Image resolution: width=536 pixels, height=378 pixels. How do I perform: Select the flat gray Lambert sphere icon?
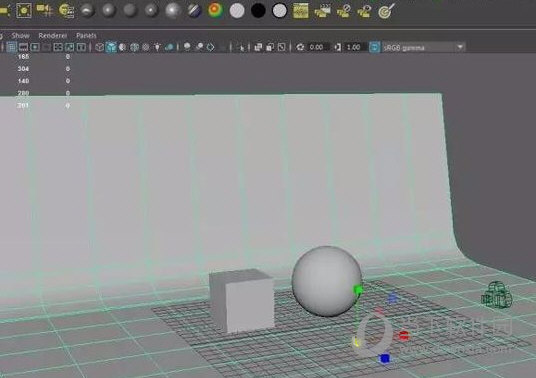tap(130, 11)
